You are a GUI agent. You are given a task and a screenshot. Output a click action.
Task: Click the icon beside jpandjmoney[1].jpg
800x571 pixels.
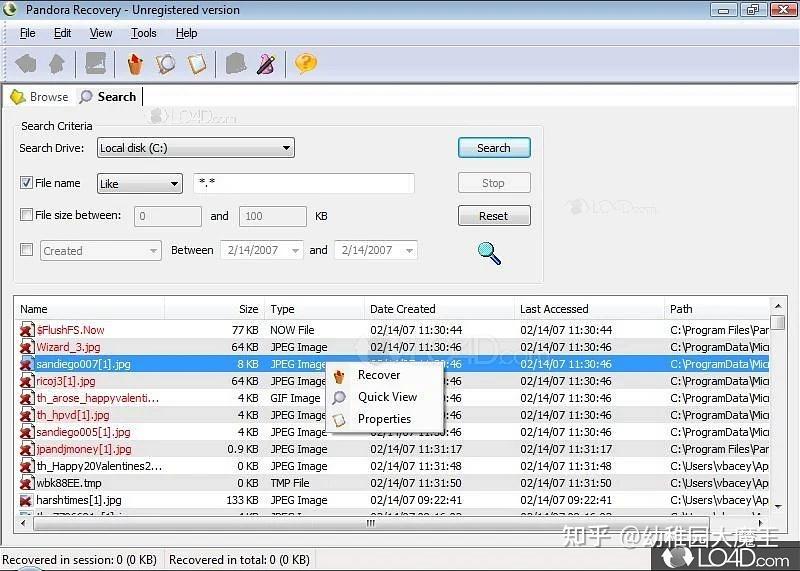27,449
